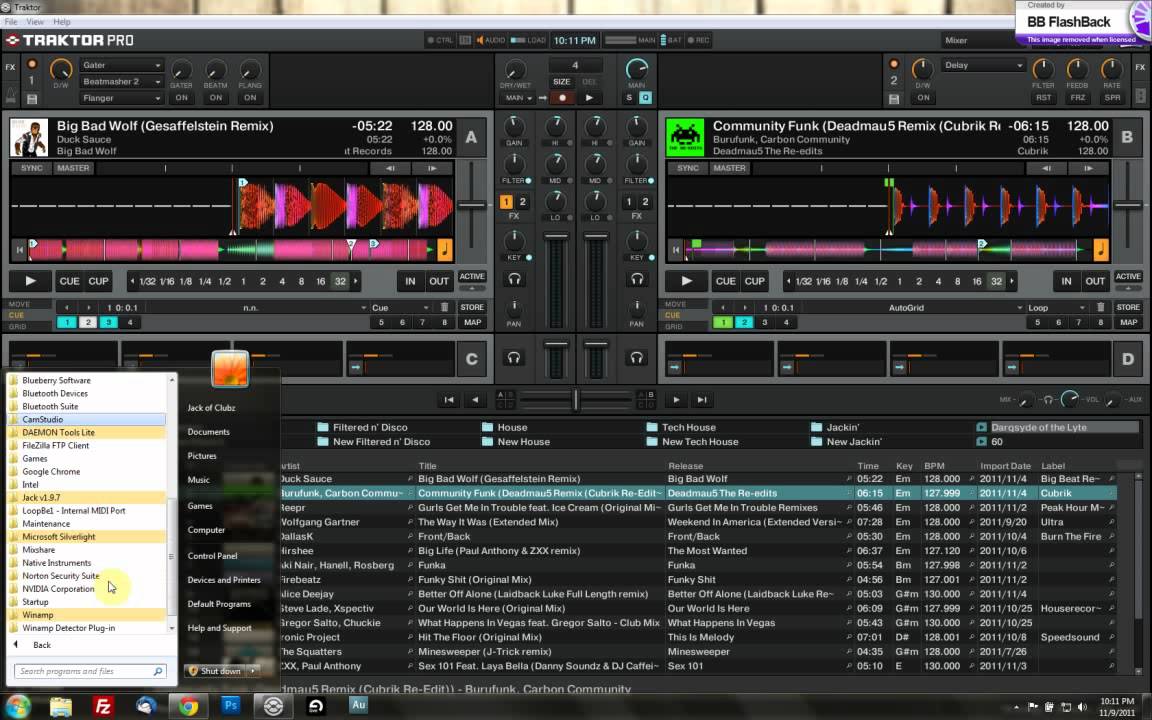Image resolution: width=1152 pixels, height=720 pixels.
Task: Click loop OUT button on deck B
Action: (1095, 281)
